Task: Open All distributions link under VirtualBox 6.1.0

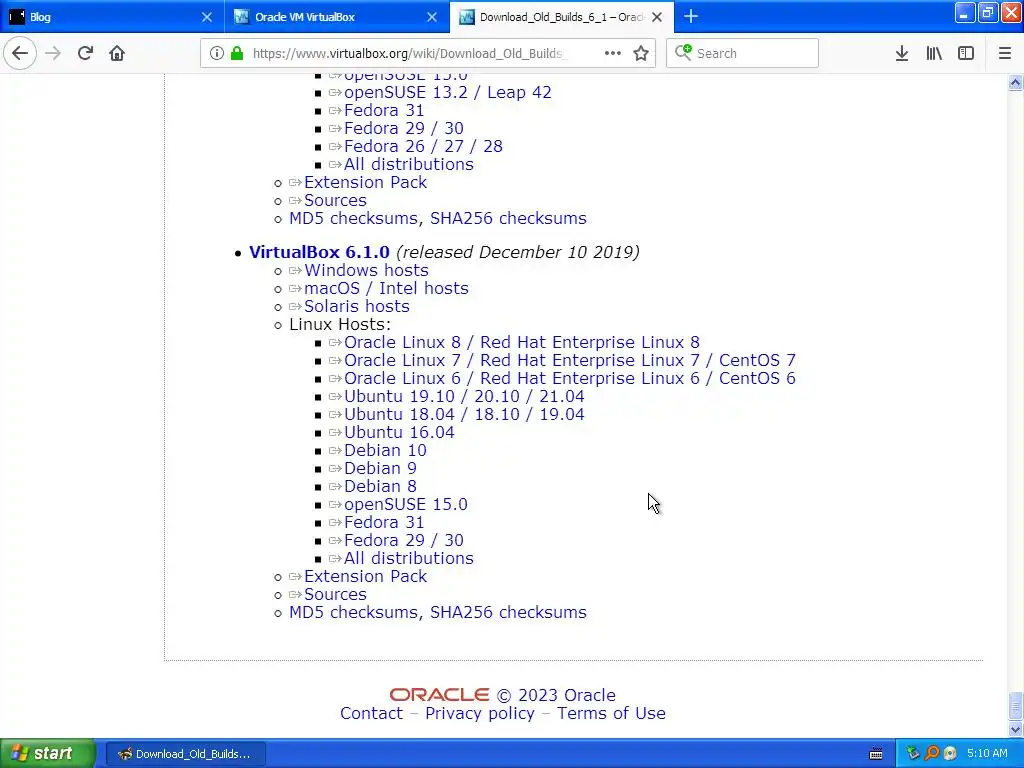Action: [409, 558]
